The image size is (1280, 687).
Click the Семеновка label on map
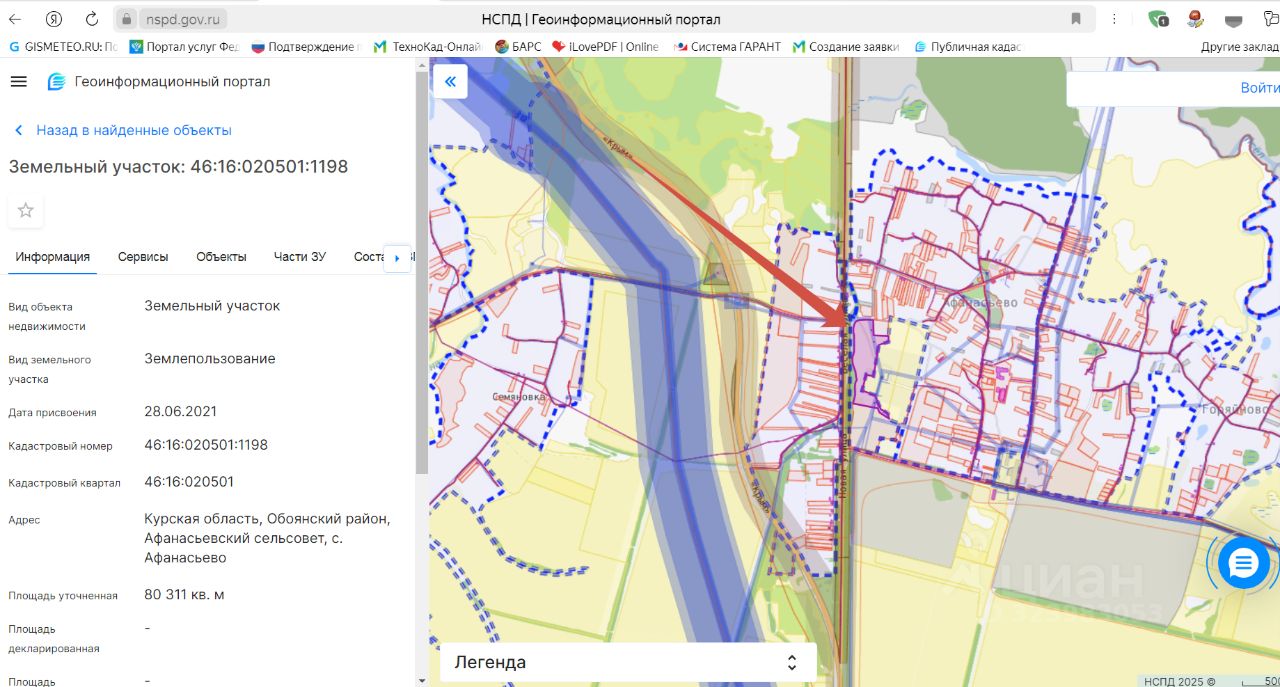pos(517,397)
